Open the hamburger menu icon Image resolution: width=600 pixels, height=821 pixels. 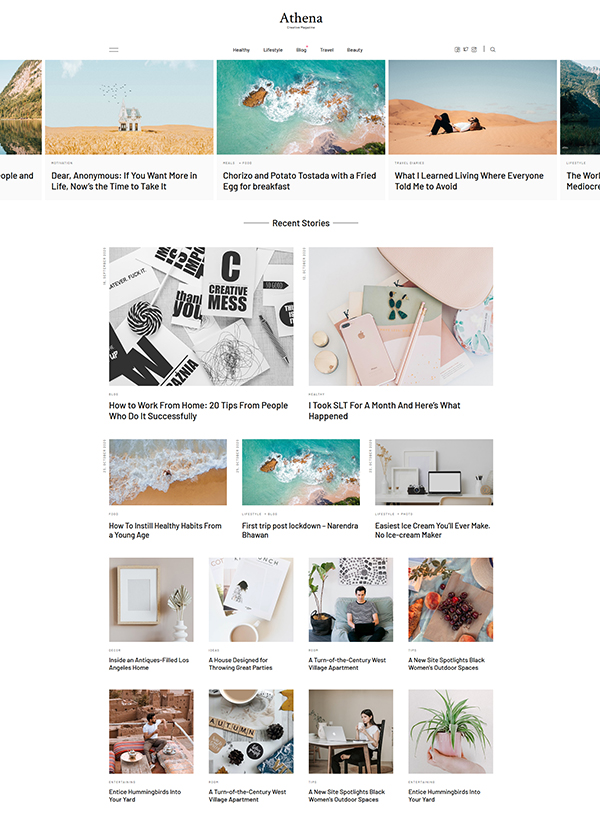114,50
